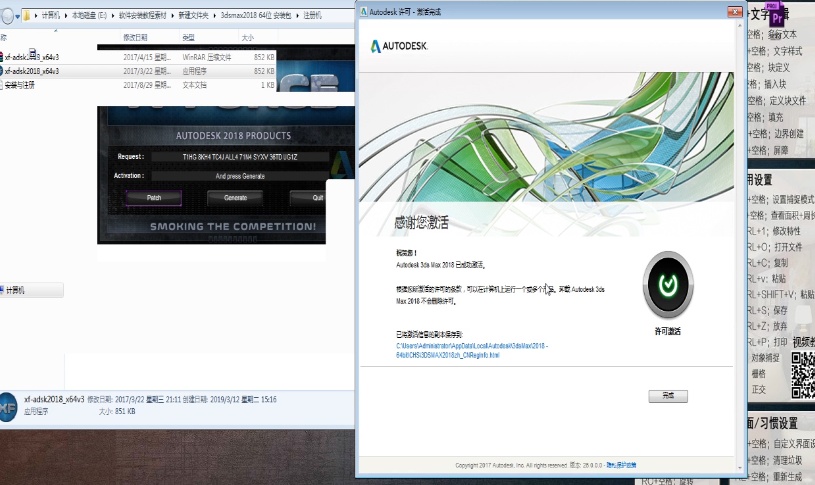The height and width of the screenshot is (485, 815).
Task: Select 新建文件夹 breadcrumb segment
Action: point(193,16)
